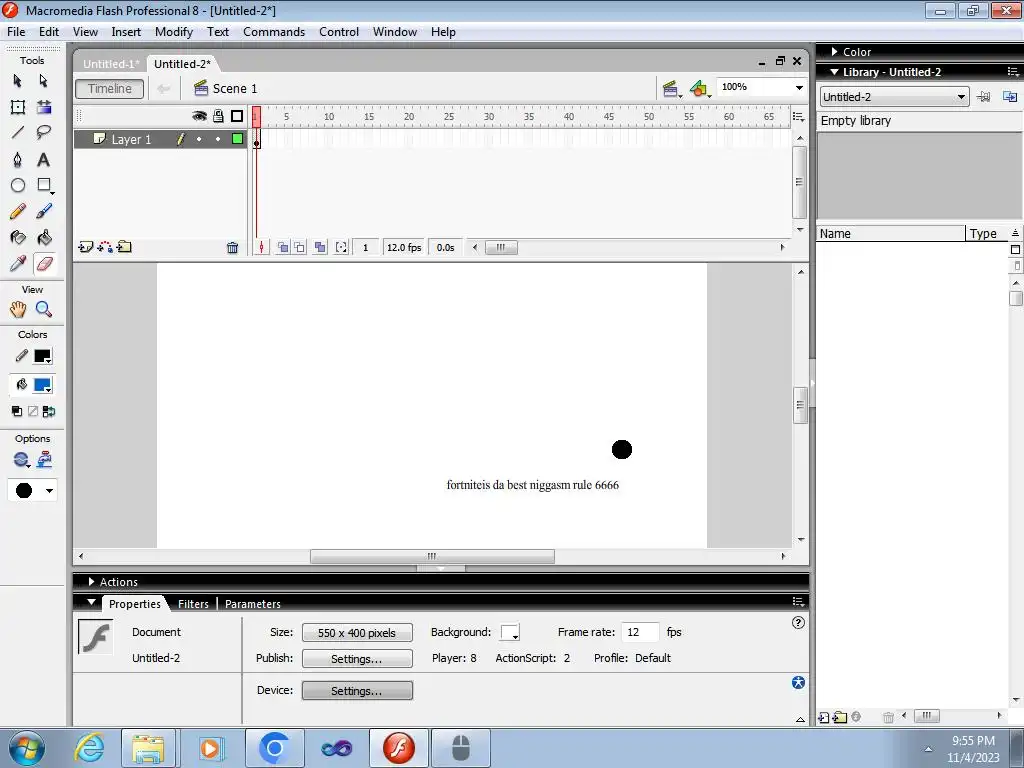This screenshot has height=768, width=1024.
Task: Toggle show/hide all layers eye icon
Action: click(199, 116)
